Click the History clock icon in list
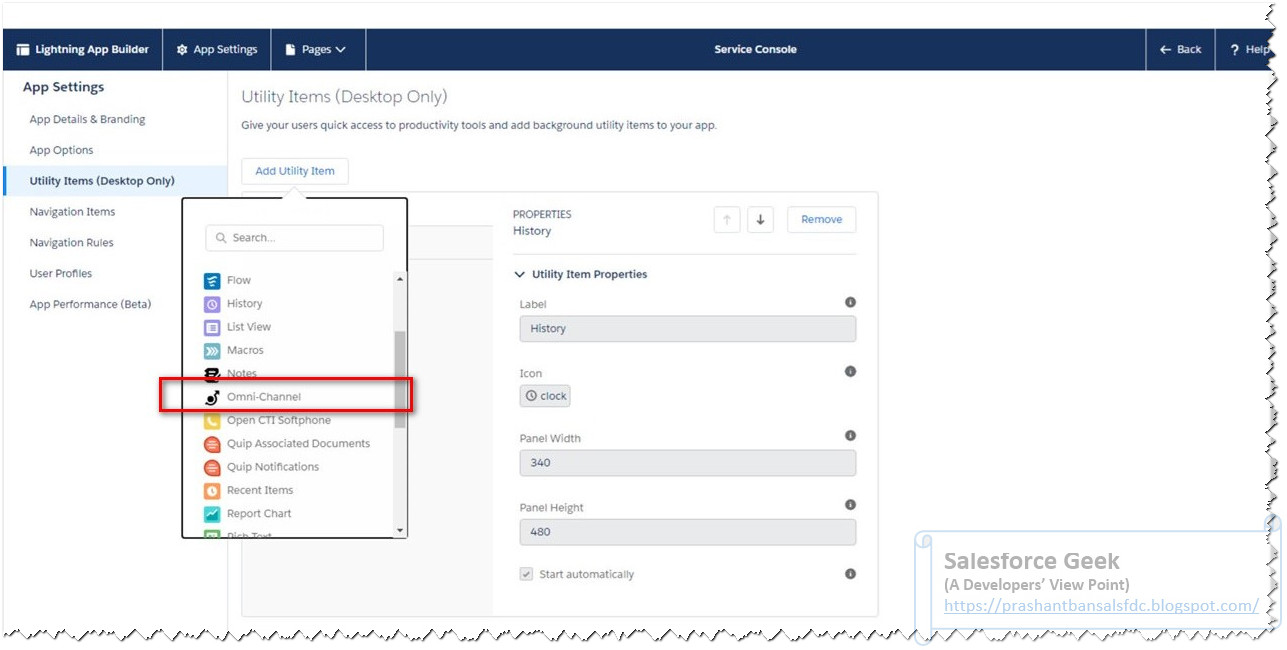 tap(212, 304)
